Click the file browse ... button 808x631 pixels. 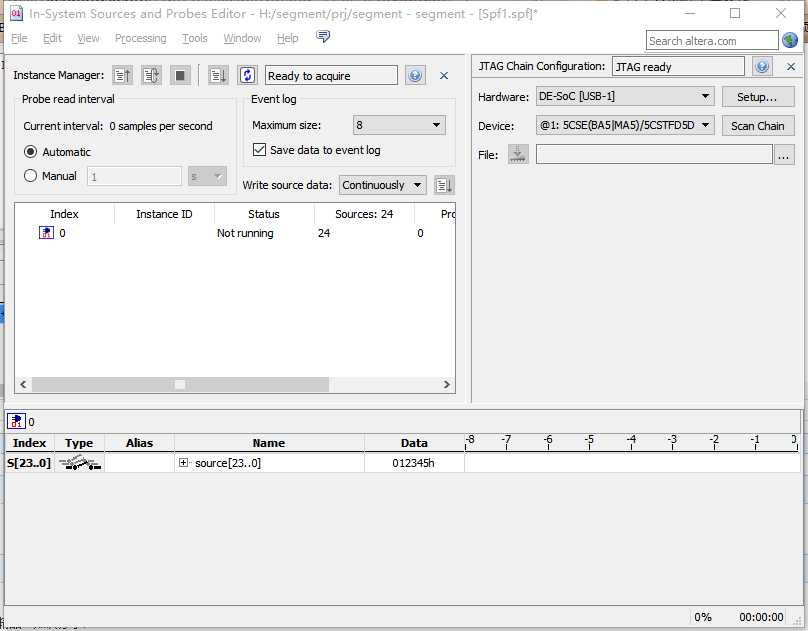pyautogui.click(x=784, y=155)
